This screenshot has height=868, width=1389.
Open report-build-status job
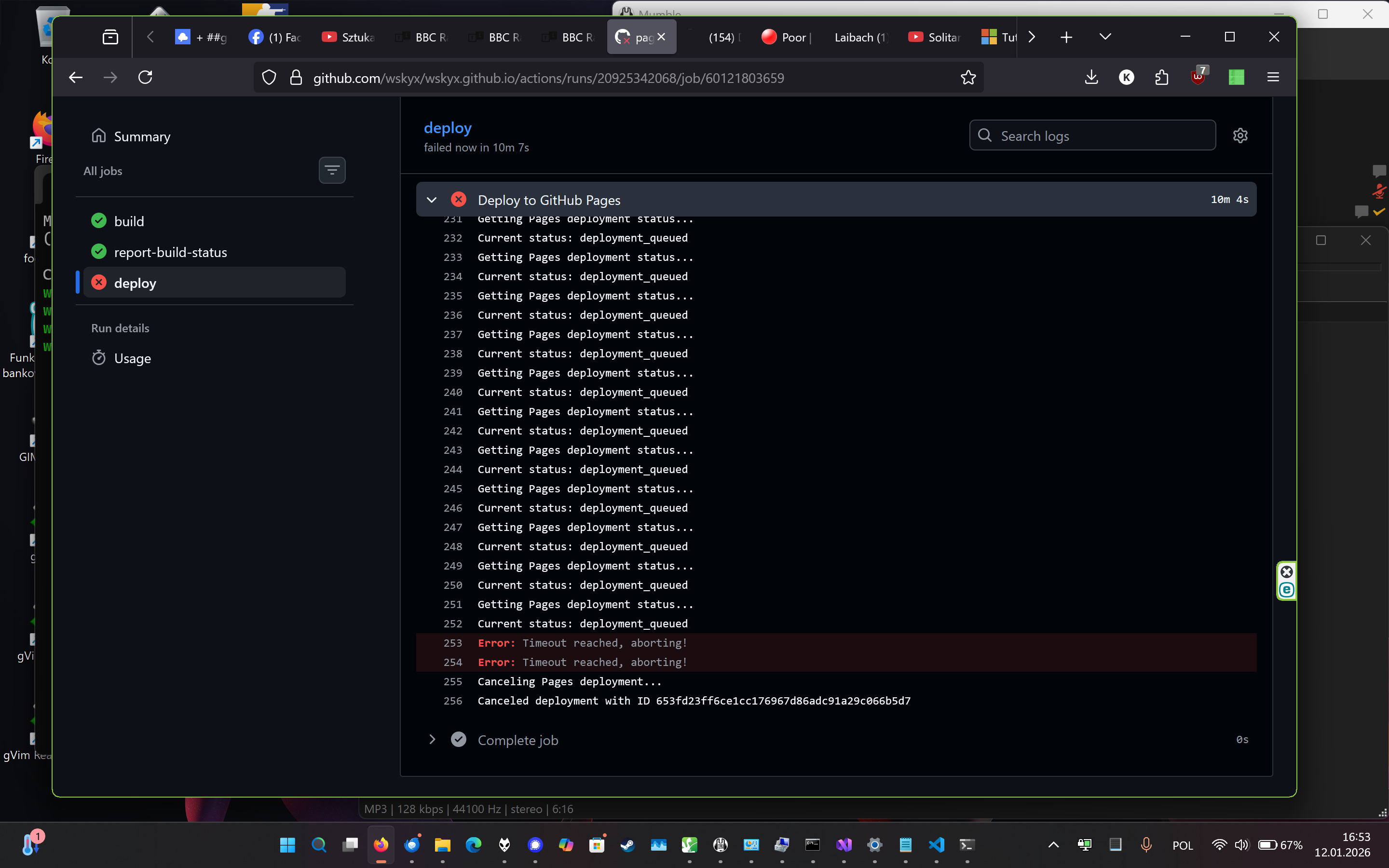tap(170, 252)
